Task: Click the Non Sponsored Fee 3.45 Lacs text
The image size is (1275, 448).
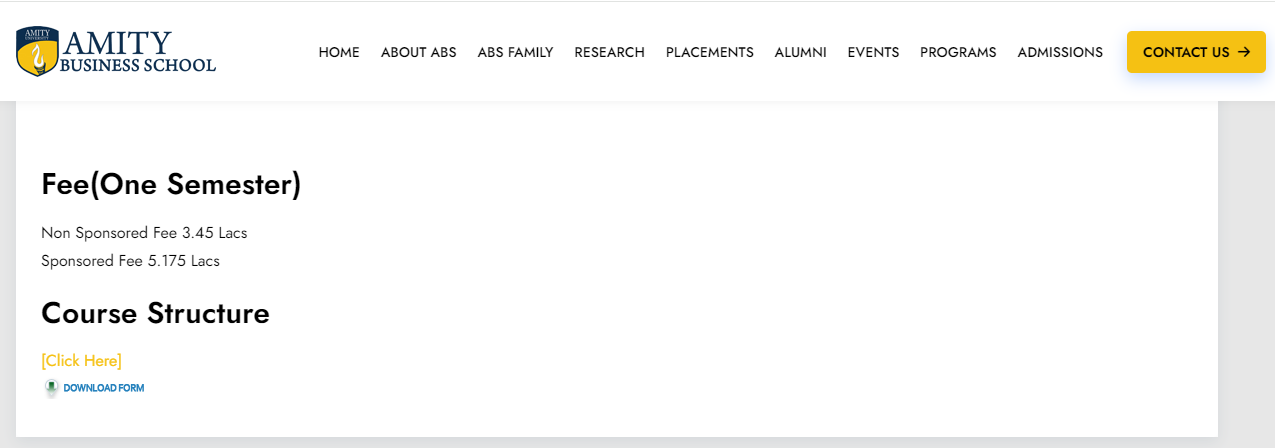Action: point(144,233)
